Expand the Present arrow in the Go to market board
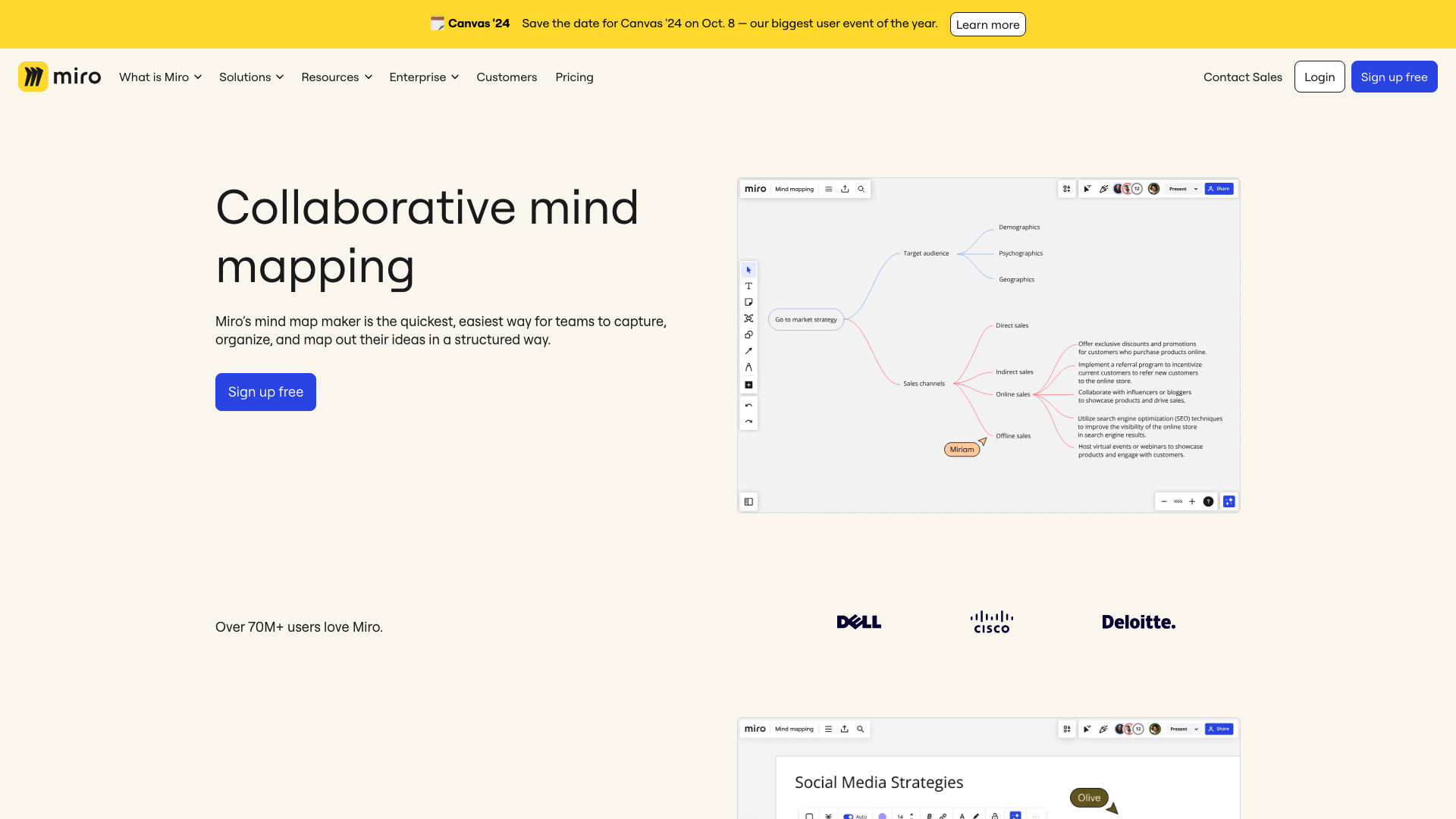The width and height of the screenshot is (1456, 819). pos(1196,189)
